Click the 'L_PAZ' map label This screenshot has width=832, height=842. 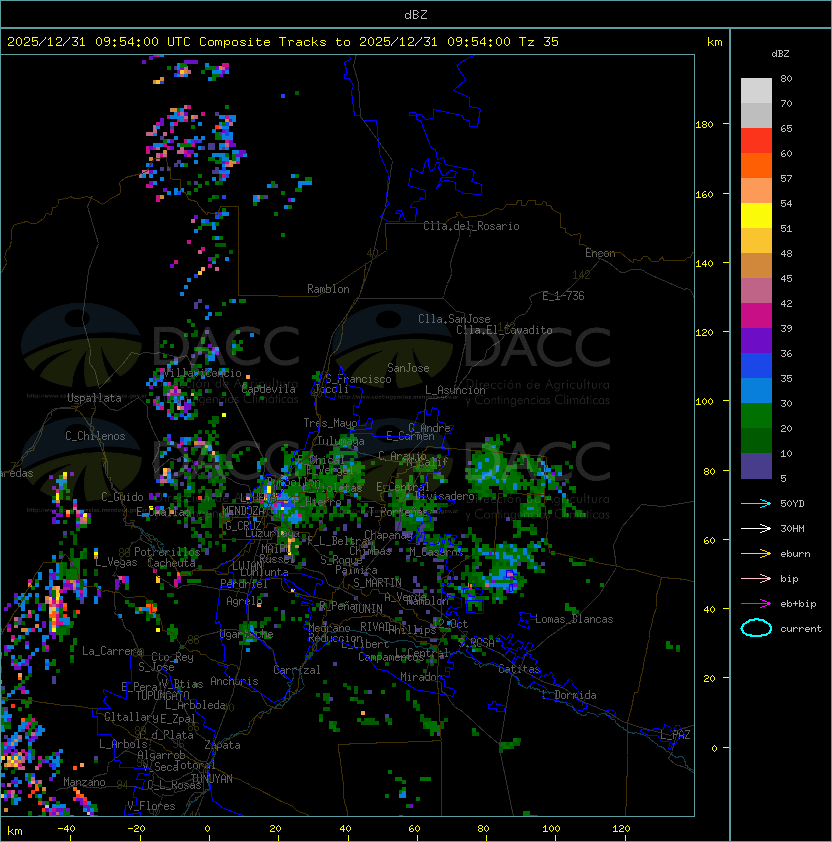click(675, 735)
